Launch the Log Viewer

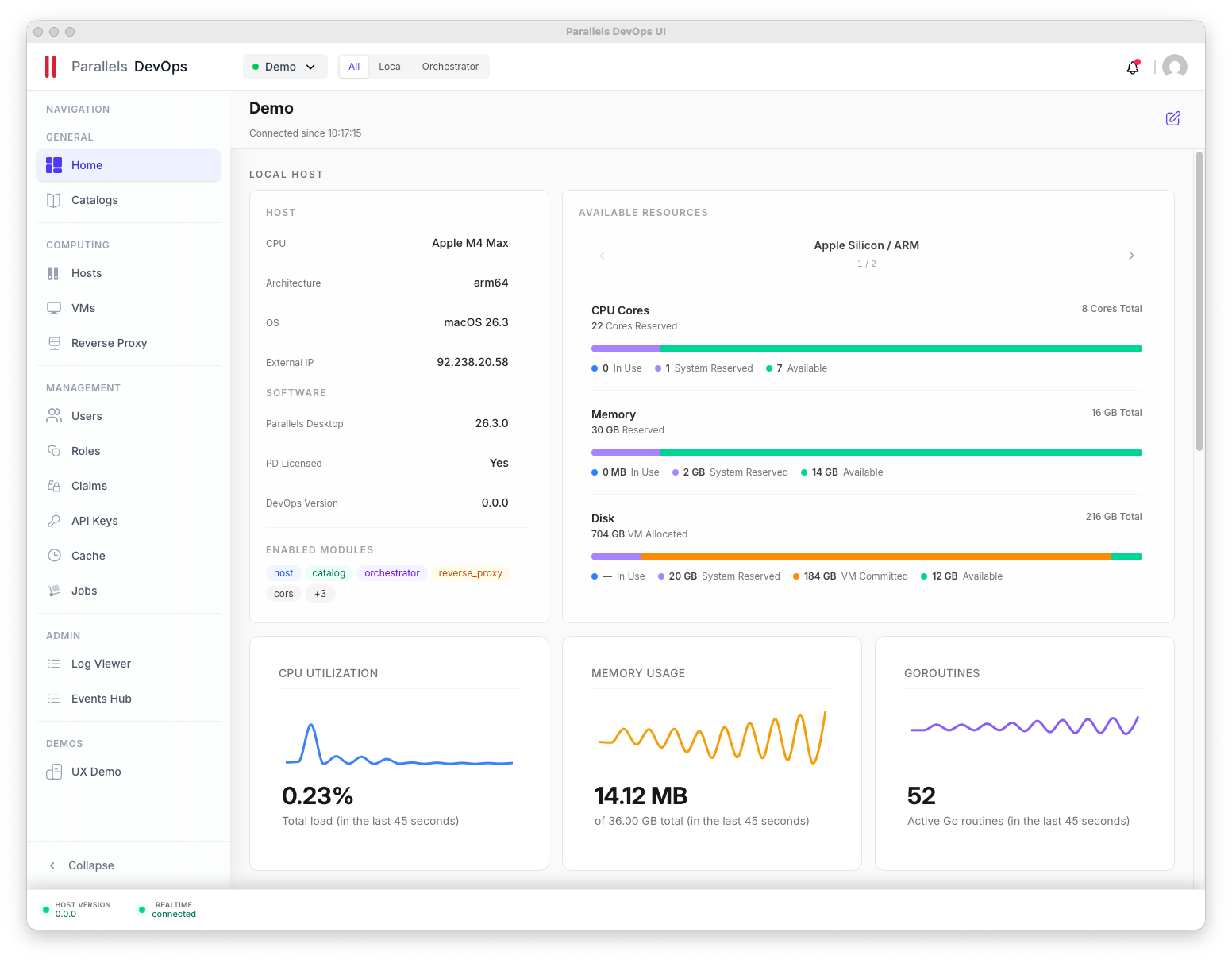[129, 664]
